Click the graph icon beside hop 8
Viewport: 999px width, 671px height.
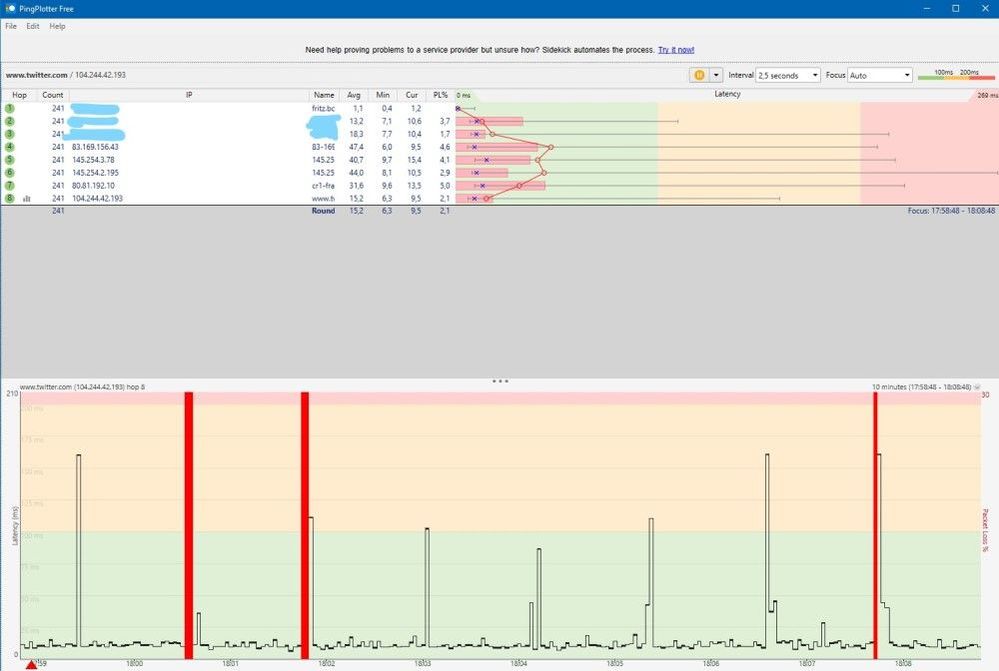26,199
